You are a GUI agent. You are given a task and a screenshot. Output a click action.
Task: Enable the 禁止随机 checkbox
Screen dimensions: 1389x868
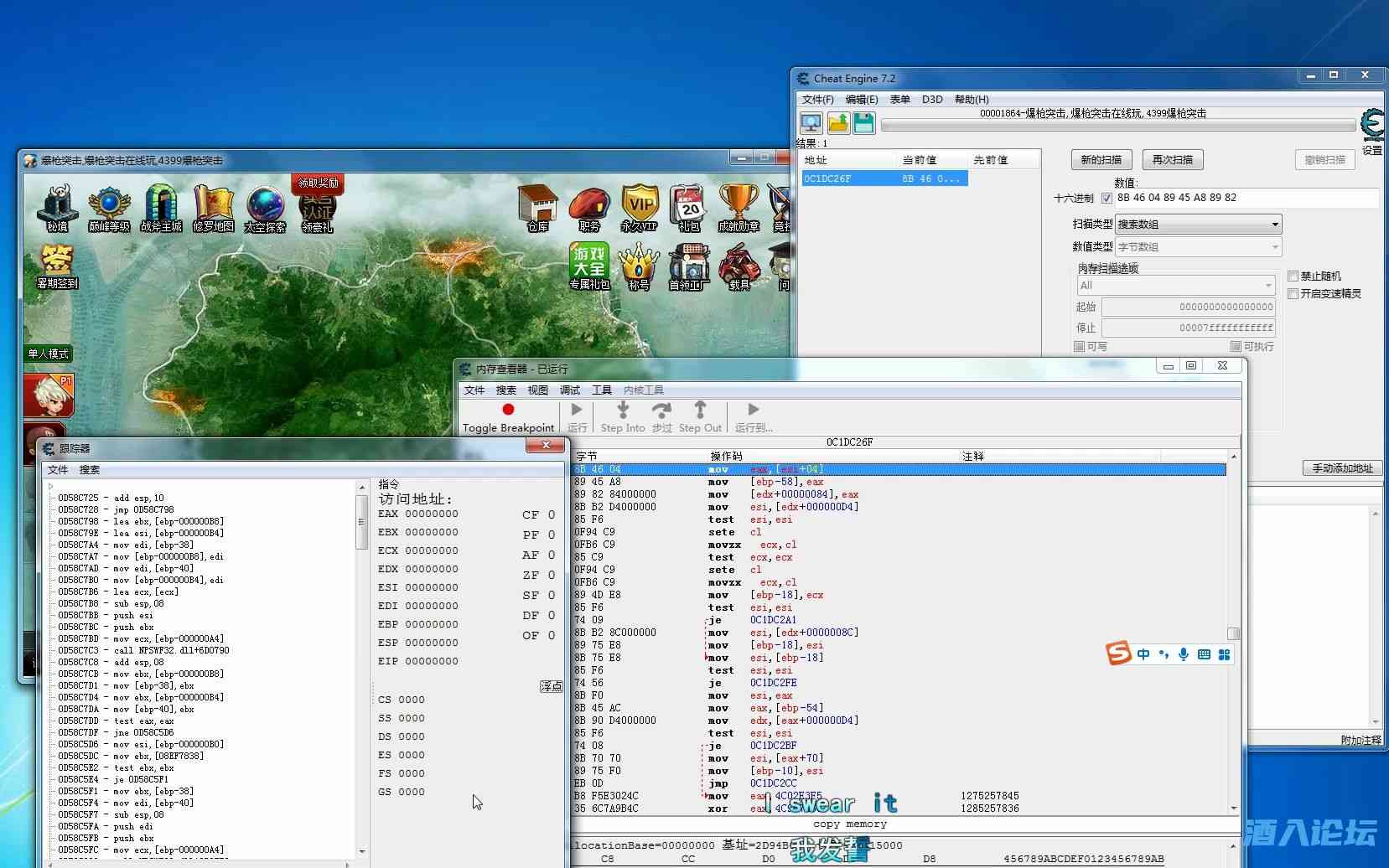click(x=1293, y=276)
